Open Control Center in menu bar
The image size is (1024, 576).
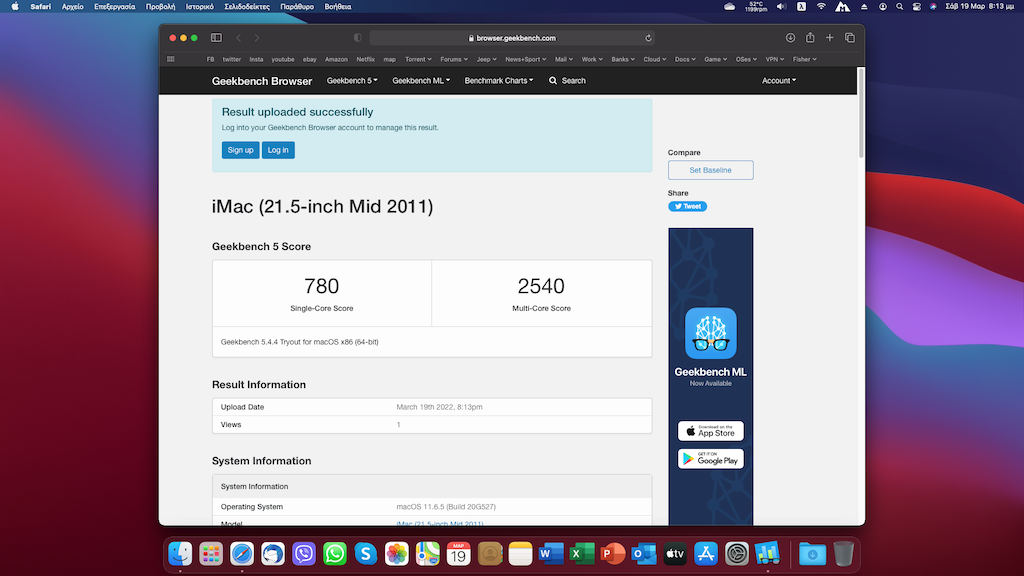coord(917,7)
